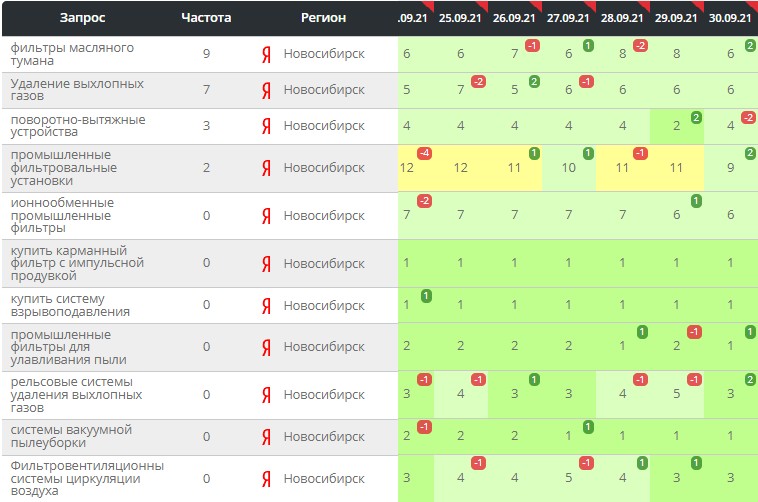Image resolution: width=758 pixels, height=502 pixels.
Task: Open the 28.09.21 date column
Action: [x=622, y=18]
